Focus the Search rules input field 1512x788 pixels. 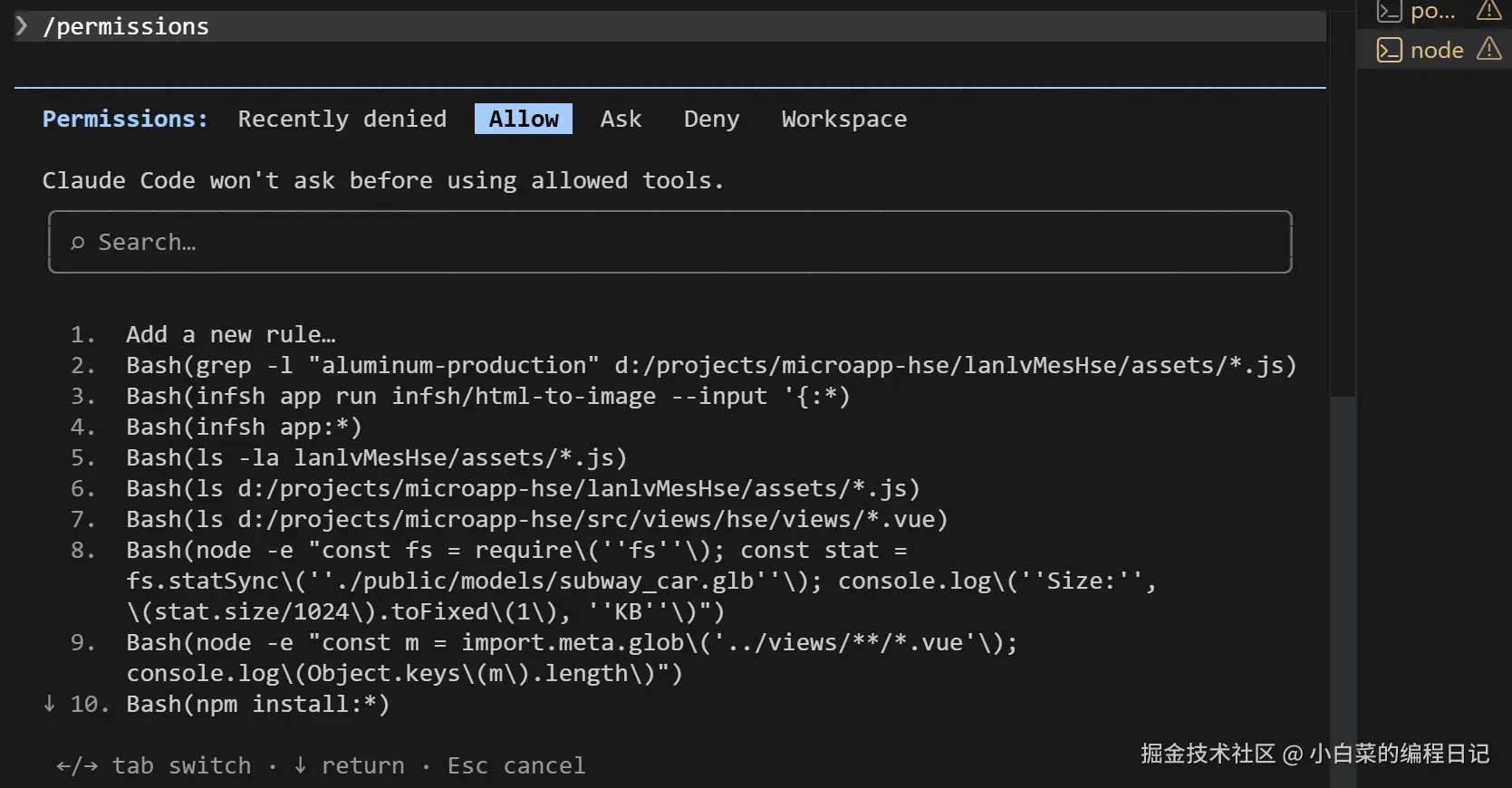tap(670, 243)
